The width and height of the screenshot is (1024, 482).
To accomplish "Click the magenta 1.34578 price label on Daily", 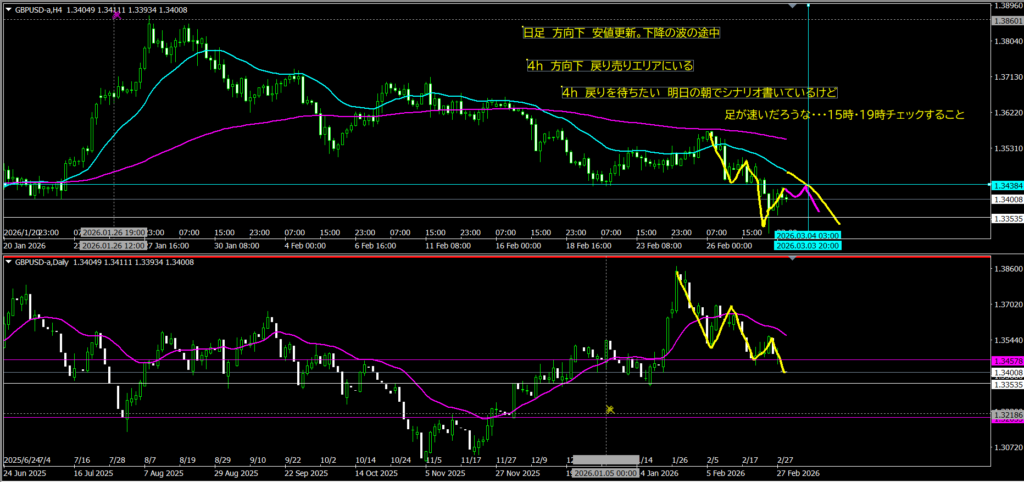I will pos(1005,359).
